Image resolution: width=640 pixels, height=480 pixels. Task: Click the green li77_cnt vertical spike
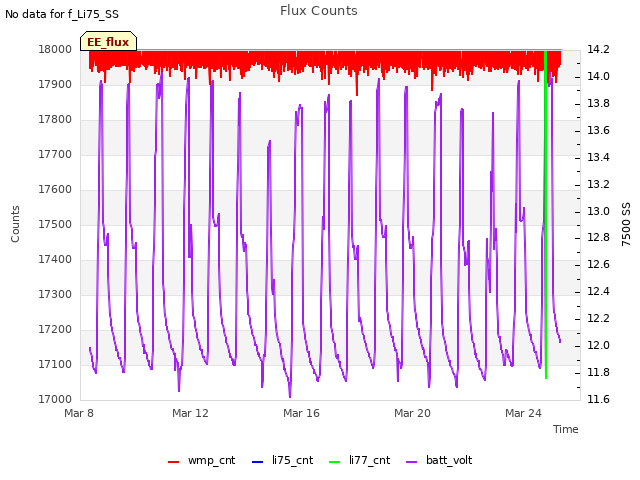(546, 214)
